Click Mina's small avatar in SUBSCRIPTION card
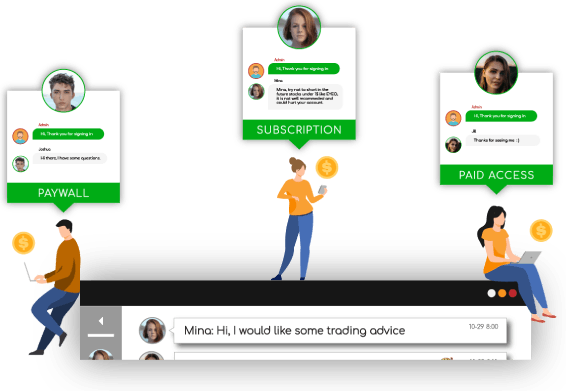Image resolution: width=566 pixels, height=391 pixels. [256, 91]
